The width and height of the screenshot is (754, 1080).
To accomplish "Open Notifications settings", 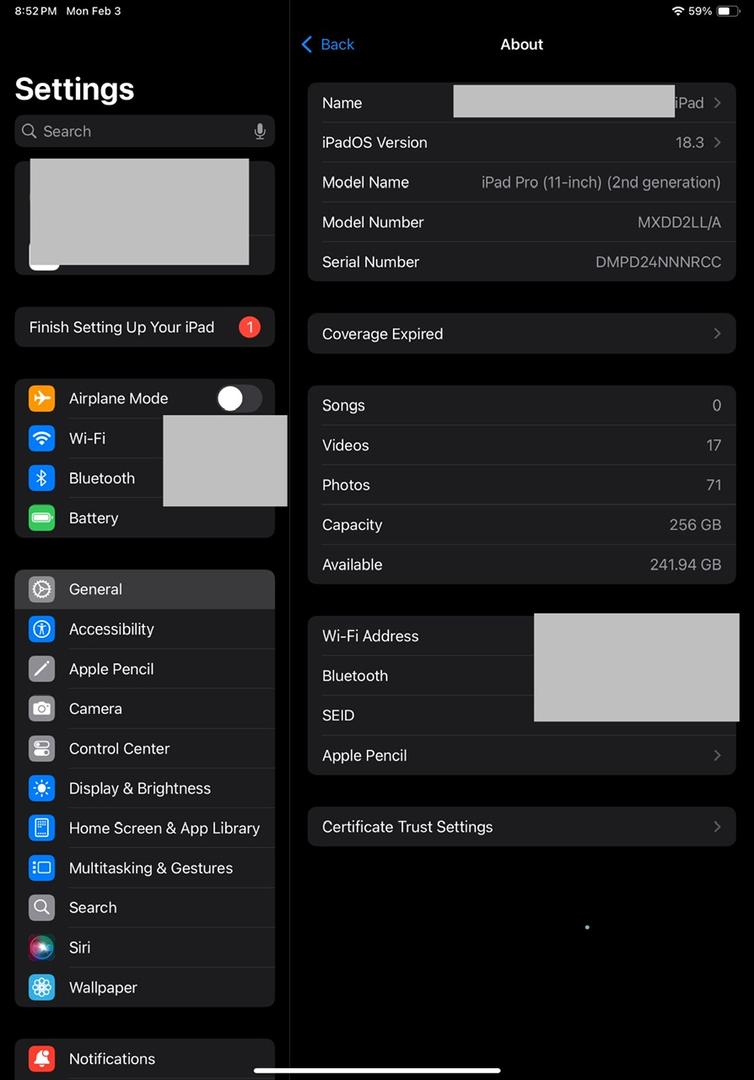I will (x=145, y=1059).
